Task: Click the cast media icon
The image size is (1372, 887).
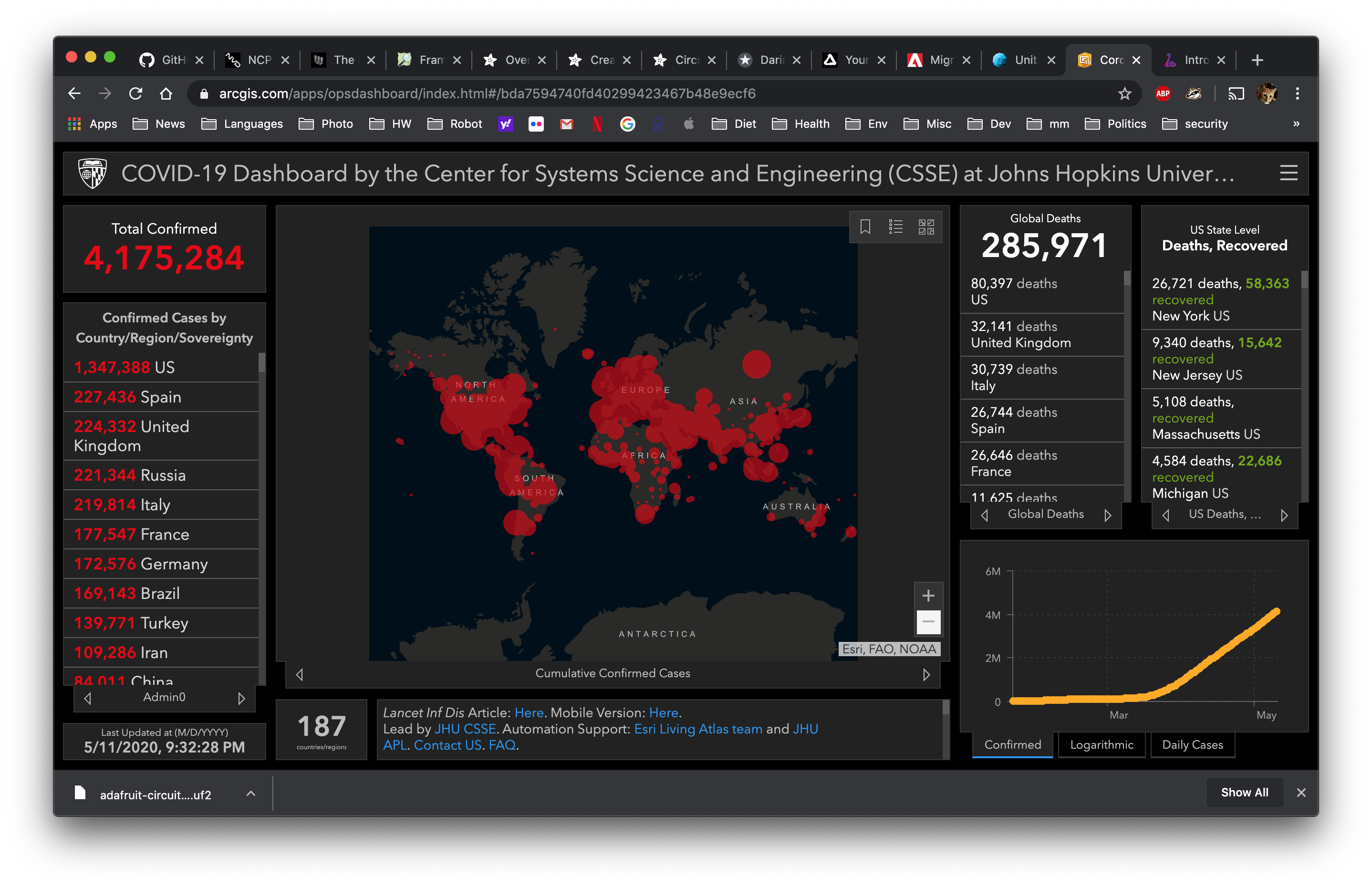Action: (1235, 93)
